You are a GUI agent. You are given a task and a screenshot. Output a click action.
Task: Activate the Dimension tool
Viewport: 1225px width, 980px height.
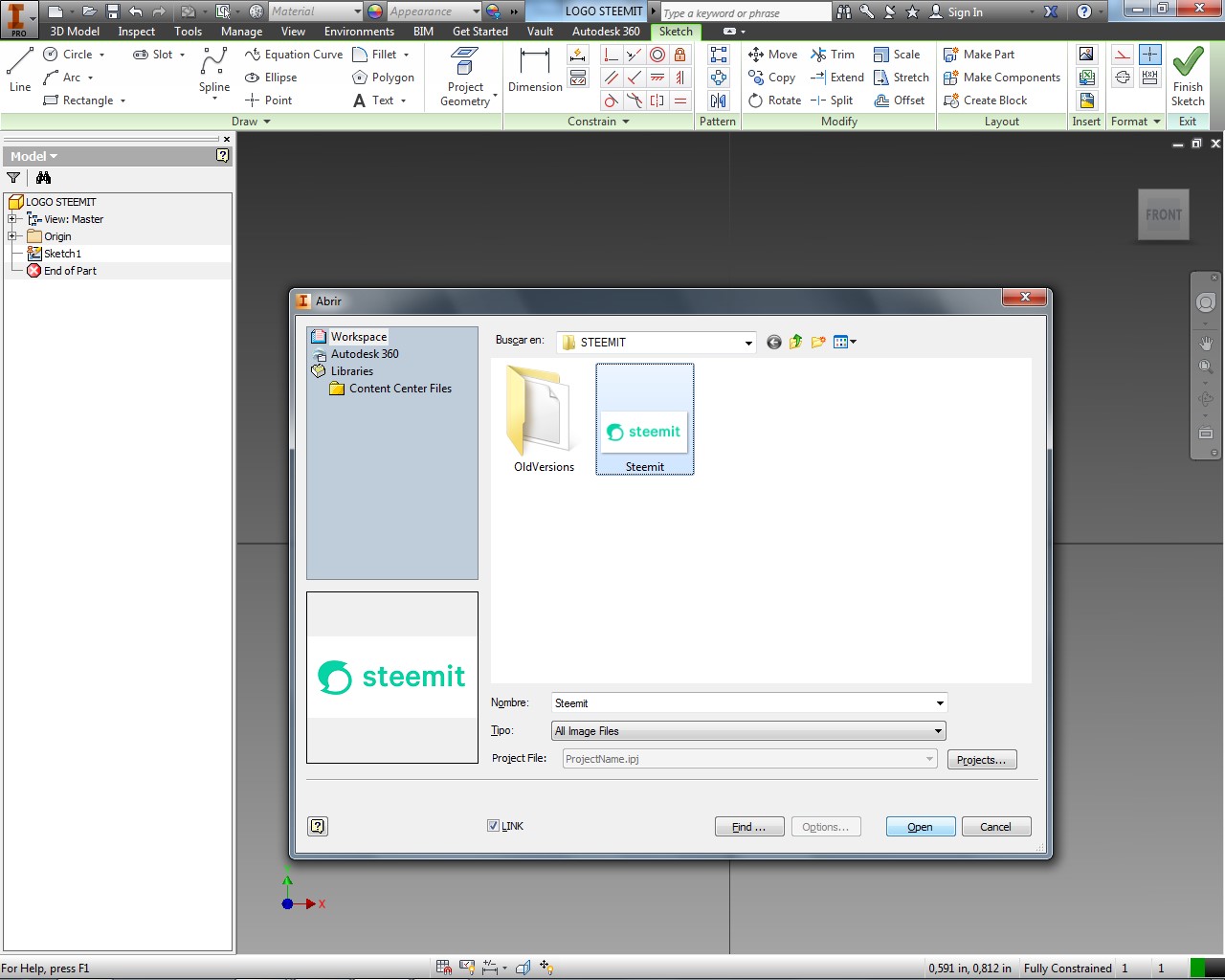(535, 70)
